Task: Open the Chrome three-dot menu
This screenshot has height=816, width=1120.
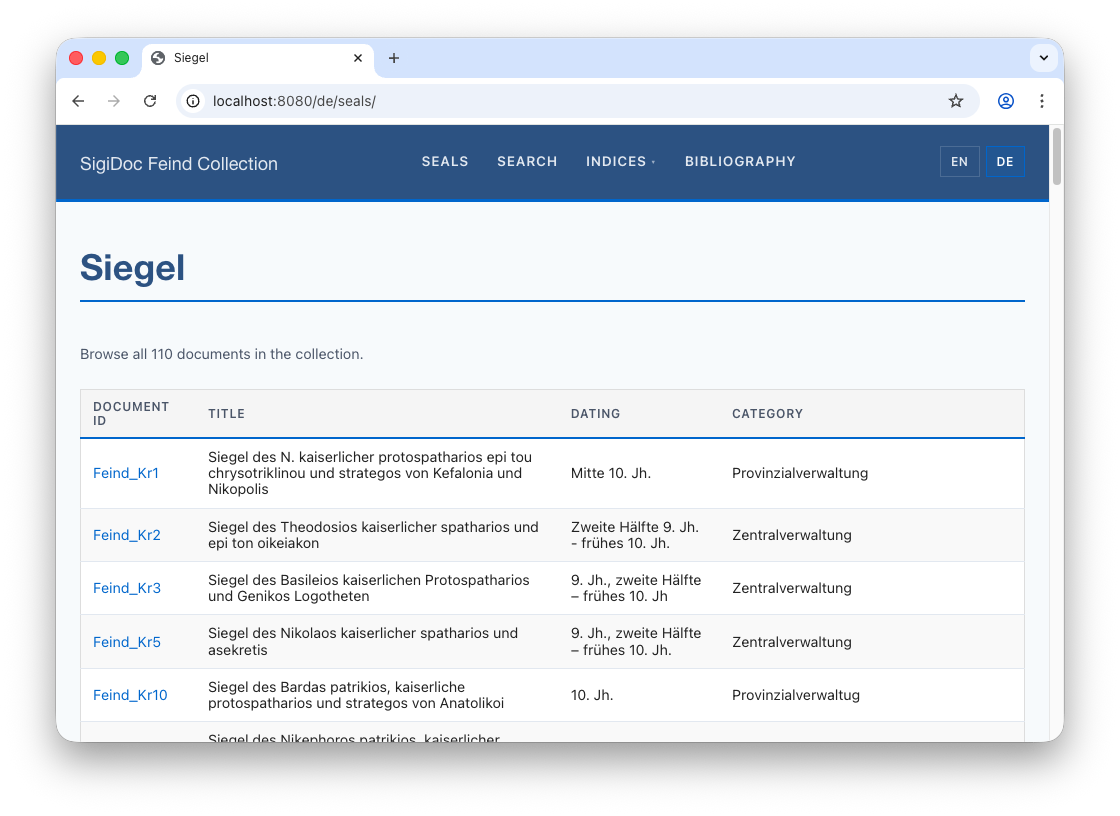Action: [x=1042, y=101]
